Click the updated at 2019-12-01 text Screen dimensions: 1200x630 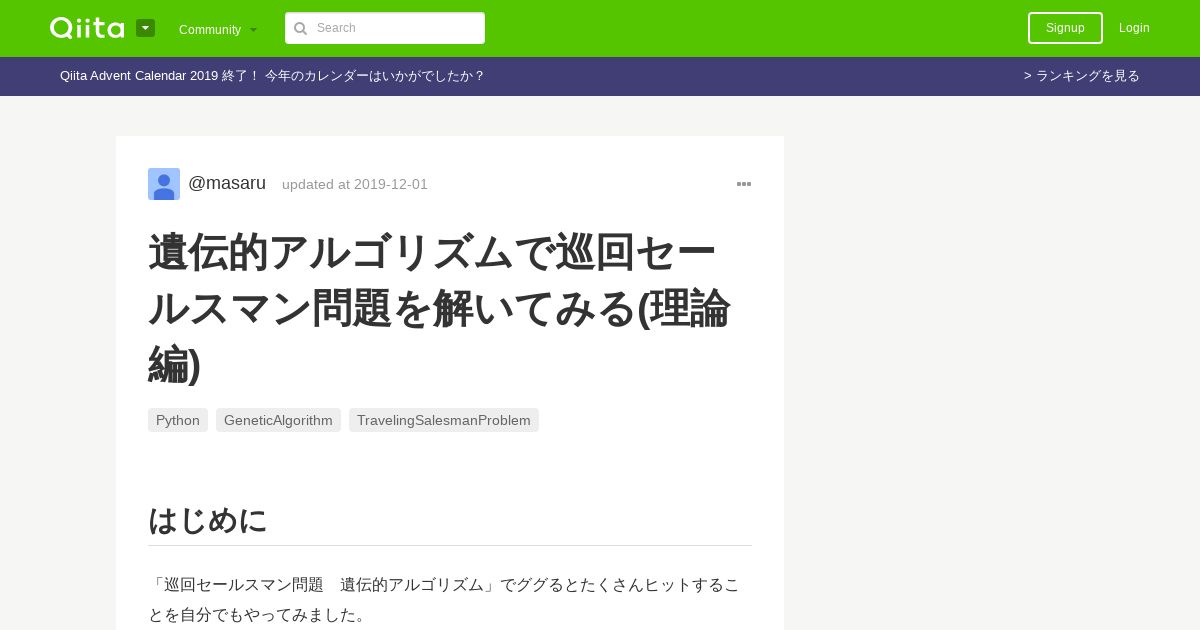pos(355,184)
